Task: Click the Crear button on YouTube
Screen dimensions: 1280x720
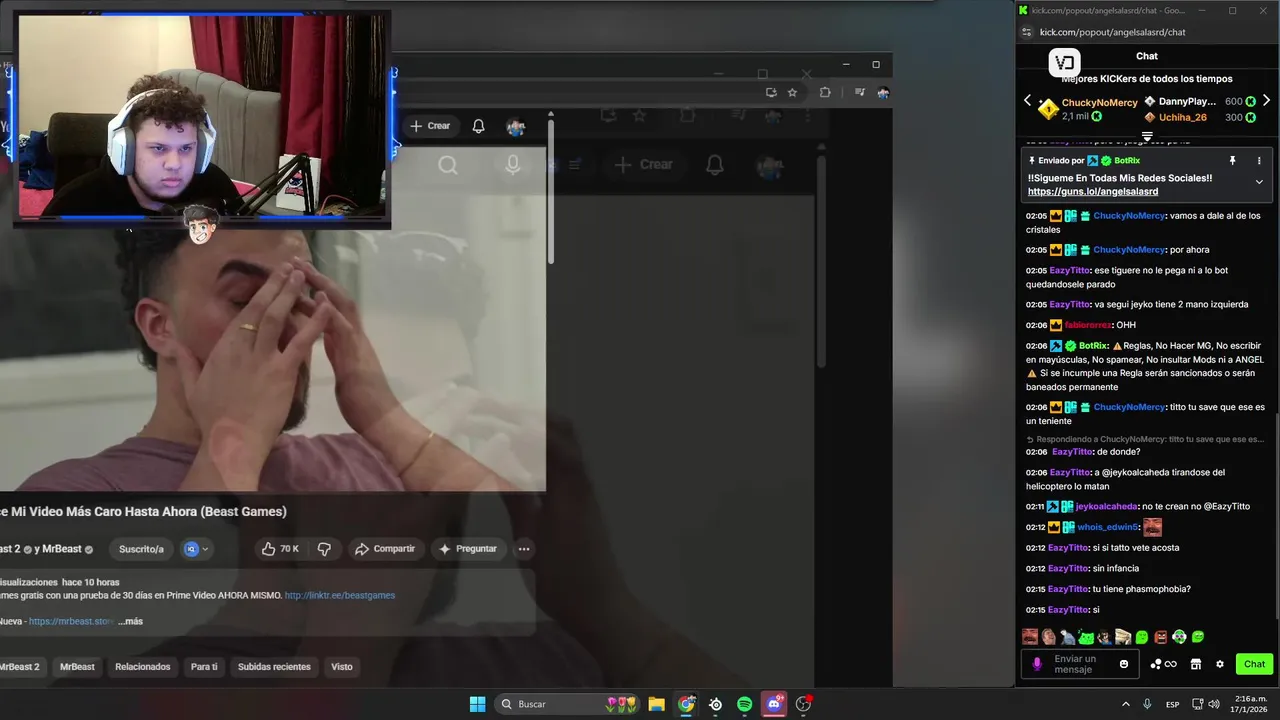Action: pyautogui.click(x=430, y=126)
